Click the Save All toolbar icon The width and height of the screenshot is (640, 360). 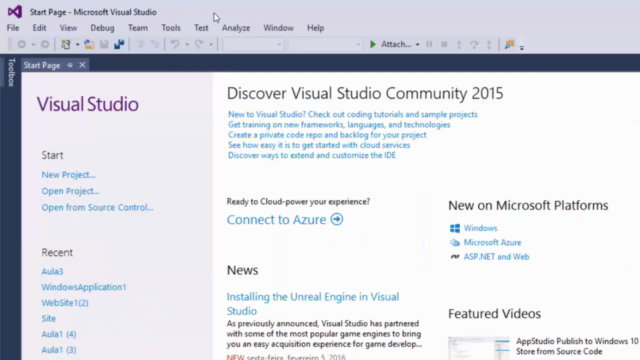coord(119,44)
